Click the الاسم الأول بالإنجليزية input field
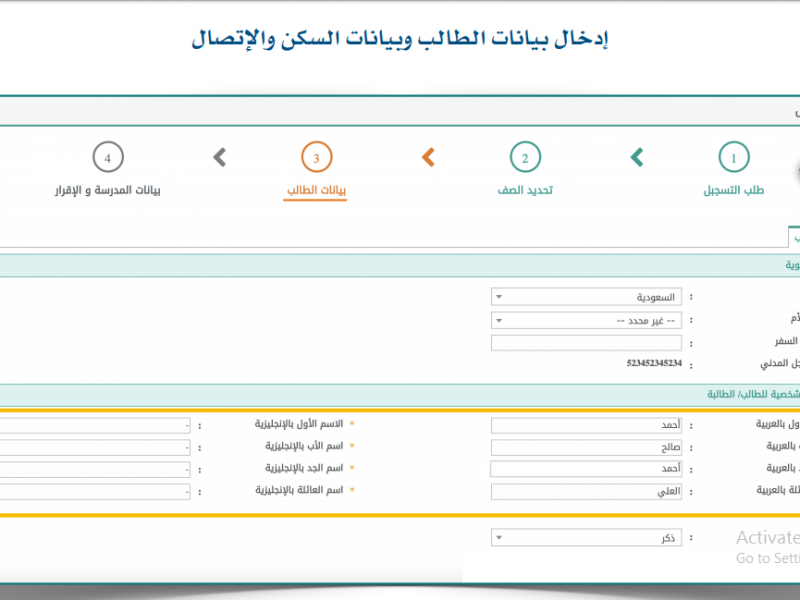The height and width of the screenshot is (600, 800). pyautogui.click(x=95, y=426)
